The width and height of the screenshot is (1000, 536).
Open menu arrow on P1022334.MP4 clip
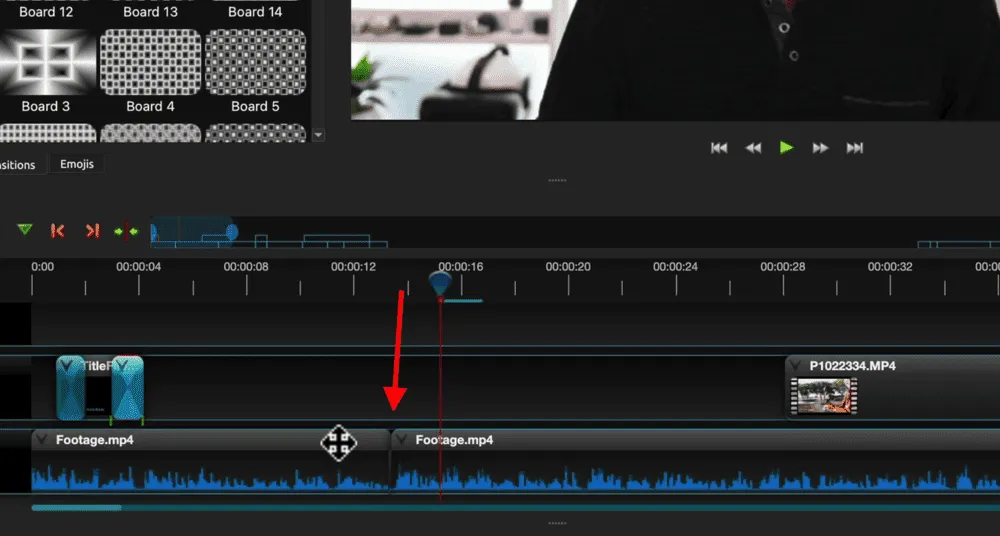tap(795, 366)
